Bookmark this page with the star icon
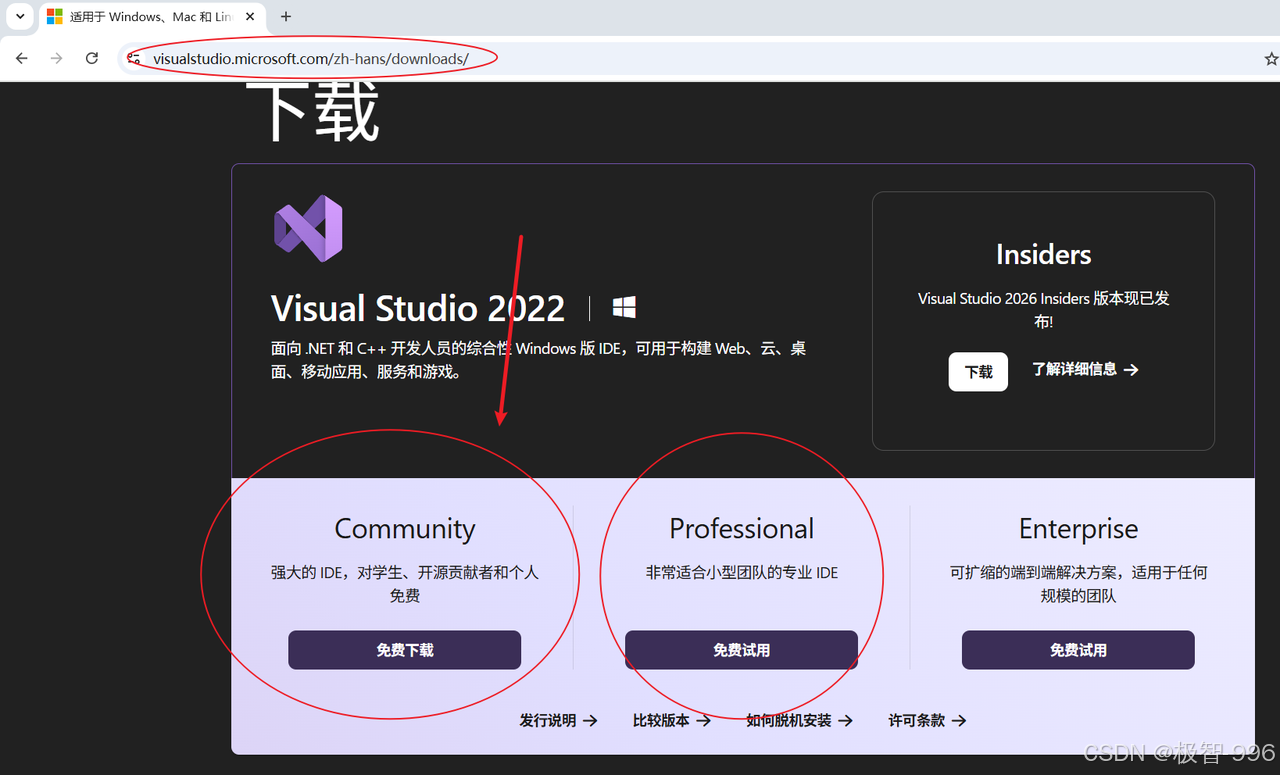Viewport: 1280px width, 775px height. (1271, 59)
